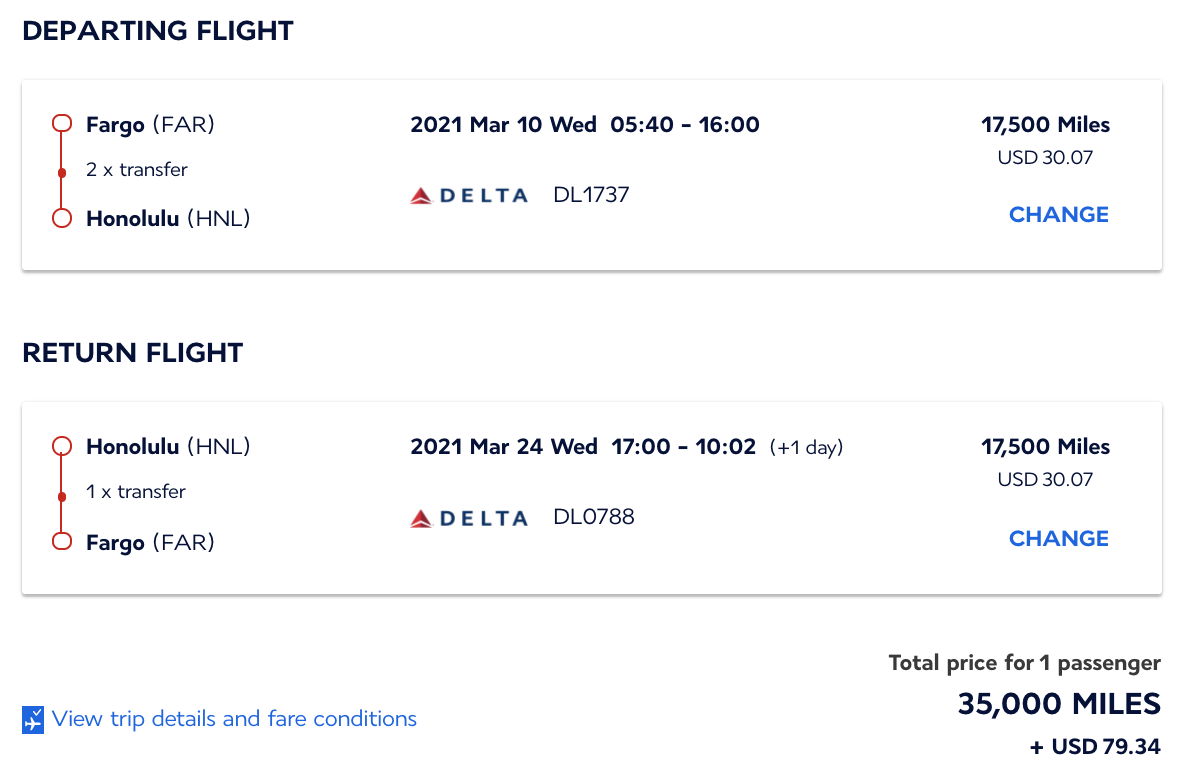Click the Honolulu origin circle on return flight
Viewport: 1194px width, 778px height.
[x=61, y=445]
